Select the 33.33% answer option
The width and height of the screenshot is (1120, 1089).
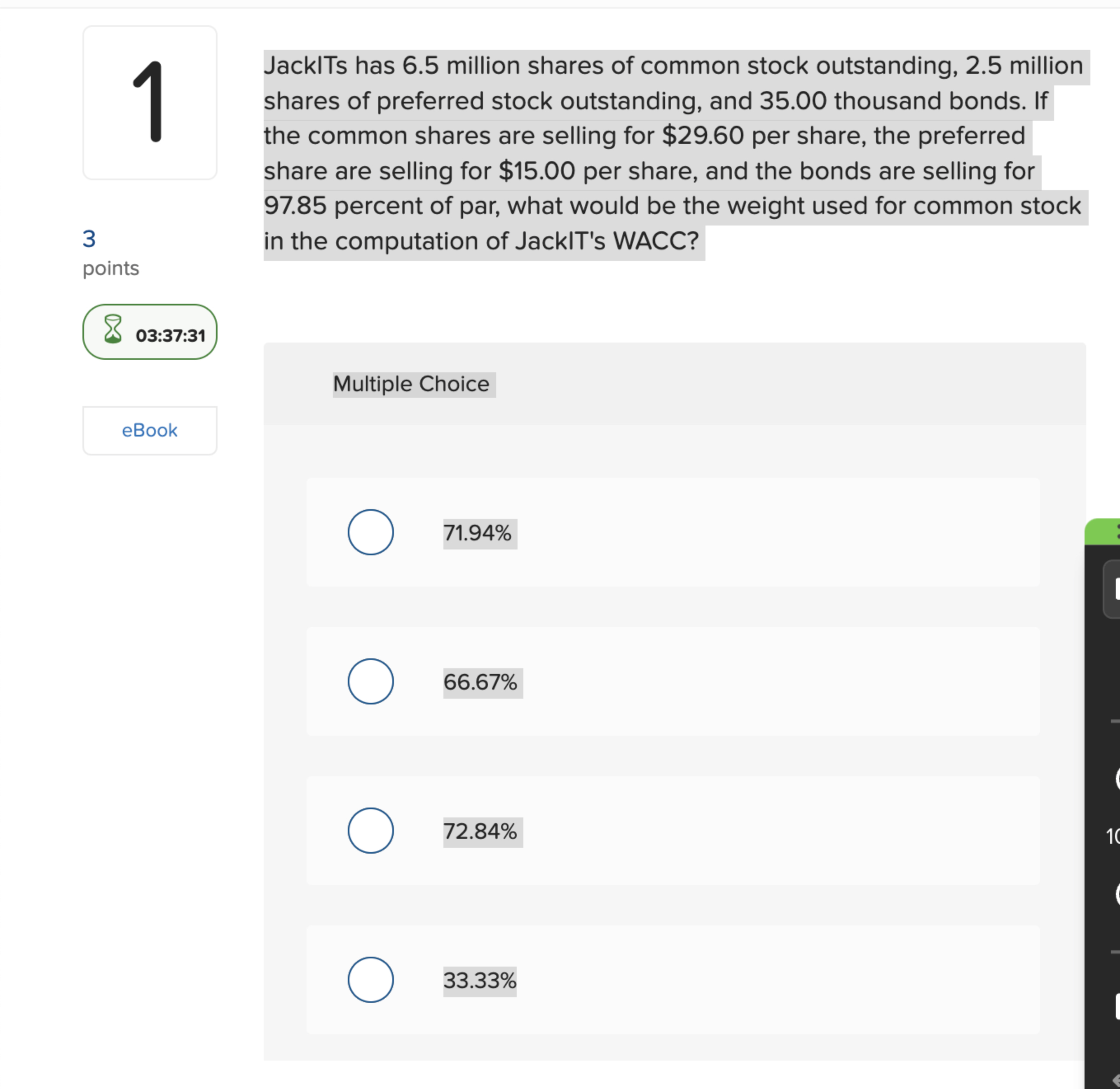(x=370, y=980)
